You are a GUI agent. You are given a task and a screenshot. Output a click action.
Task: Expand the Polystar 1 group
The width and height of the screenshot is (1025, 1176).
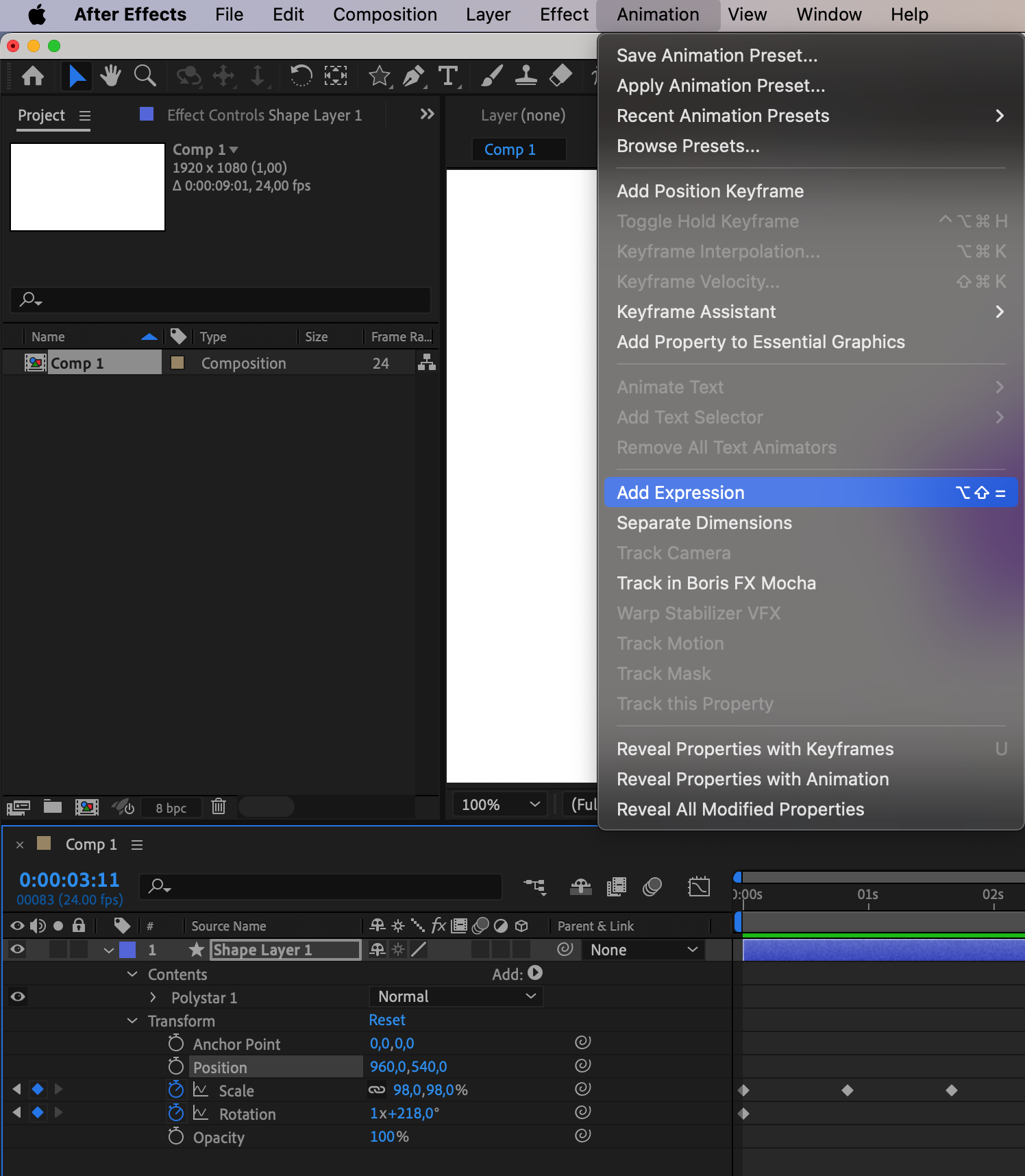(153, 997)
